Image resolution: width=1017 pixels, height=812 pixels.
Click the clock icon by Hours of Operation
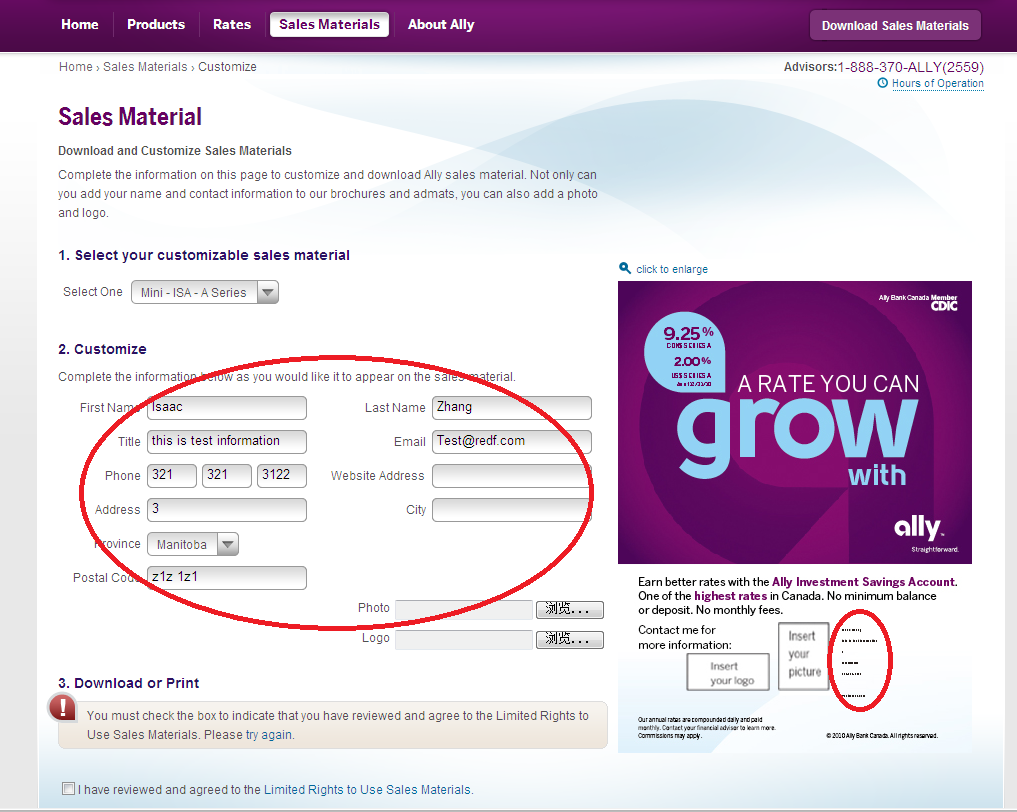[882, 83]
